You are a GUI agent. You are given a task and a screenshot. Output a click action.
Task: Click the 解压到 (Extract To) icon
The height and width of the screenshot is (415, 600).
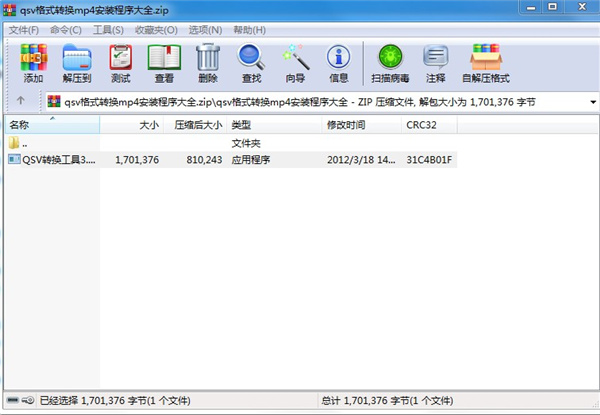(x=76, y=62)
